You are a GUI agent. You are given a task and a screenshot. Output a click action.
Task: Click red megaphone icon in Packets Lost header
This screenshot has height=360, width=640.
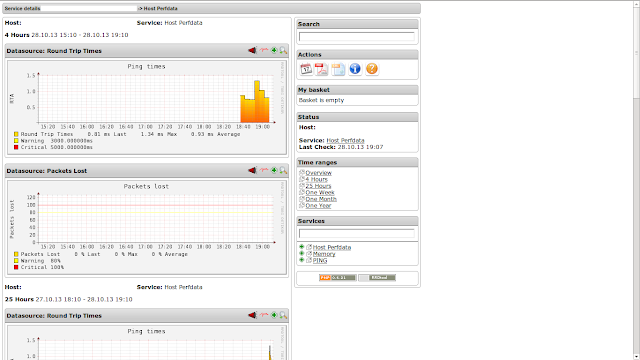pos(252,170)
